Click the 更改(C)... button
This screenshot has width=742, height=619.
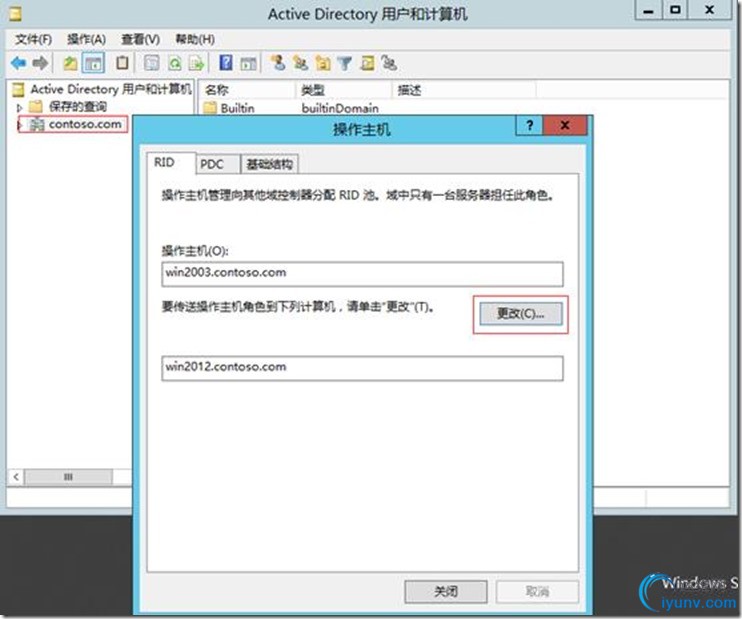click(521, 314)
